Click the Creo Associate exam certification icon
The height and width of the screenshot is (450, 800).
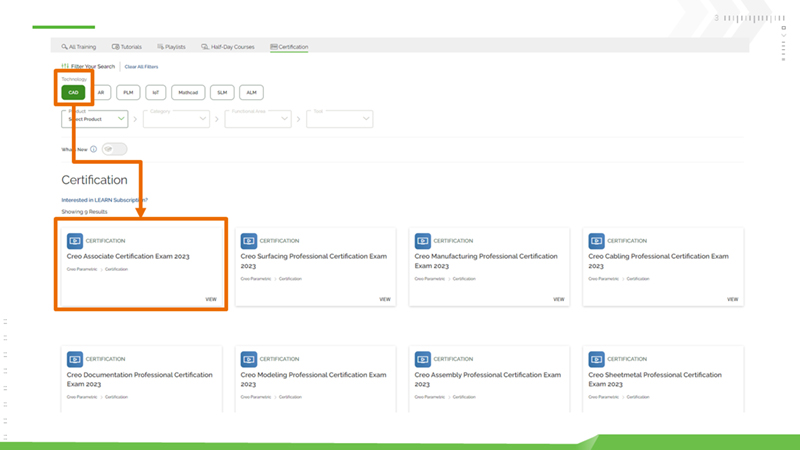click(75, 241)
